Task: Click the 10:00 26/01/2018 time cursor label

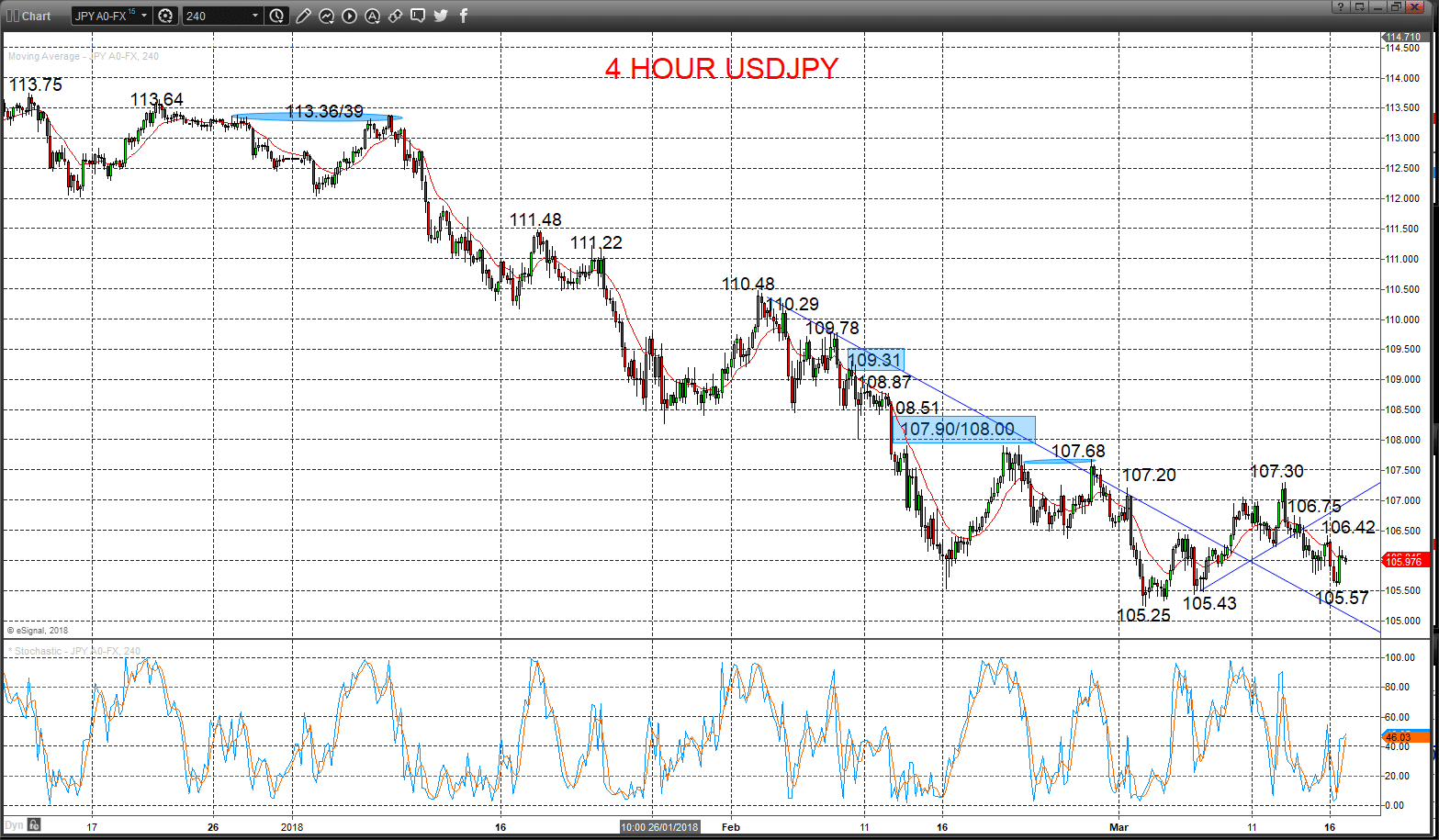Action: pyautogui.click(x=660, y=826)
